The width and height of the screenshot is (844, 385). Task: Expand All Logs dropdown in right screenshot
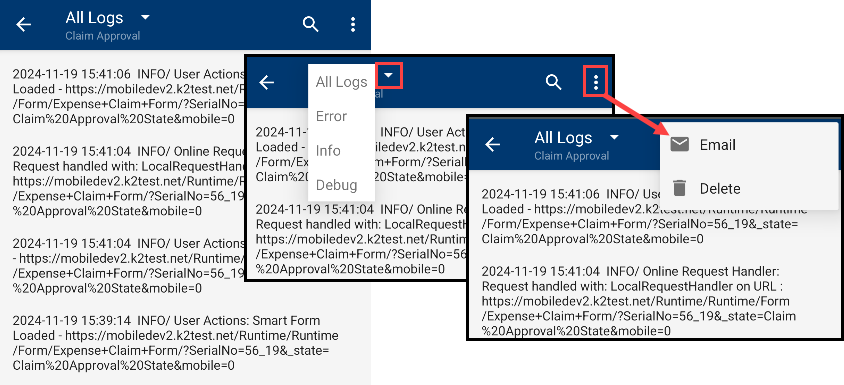tap(615, 137)
